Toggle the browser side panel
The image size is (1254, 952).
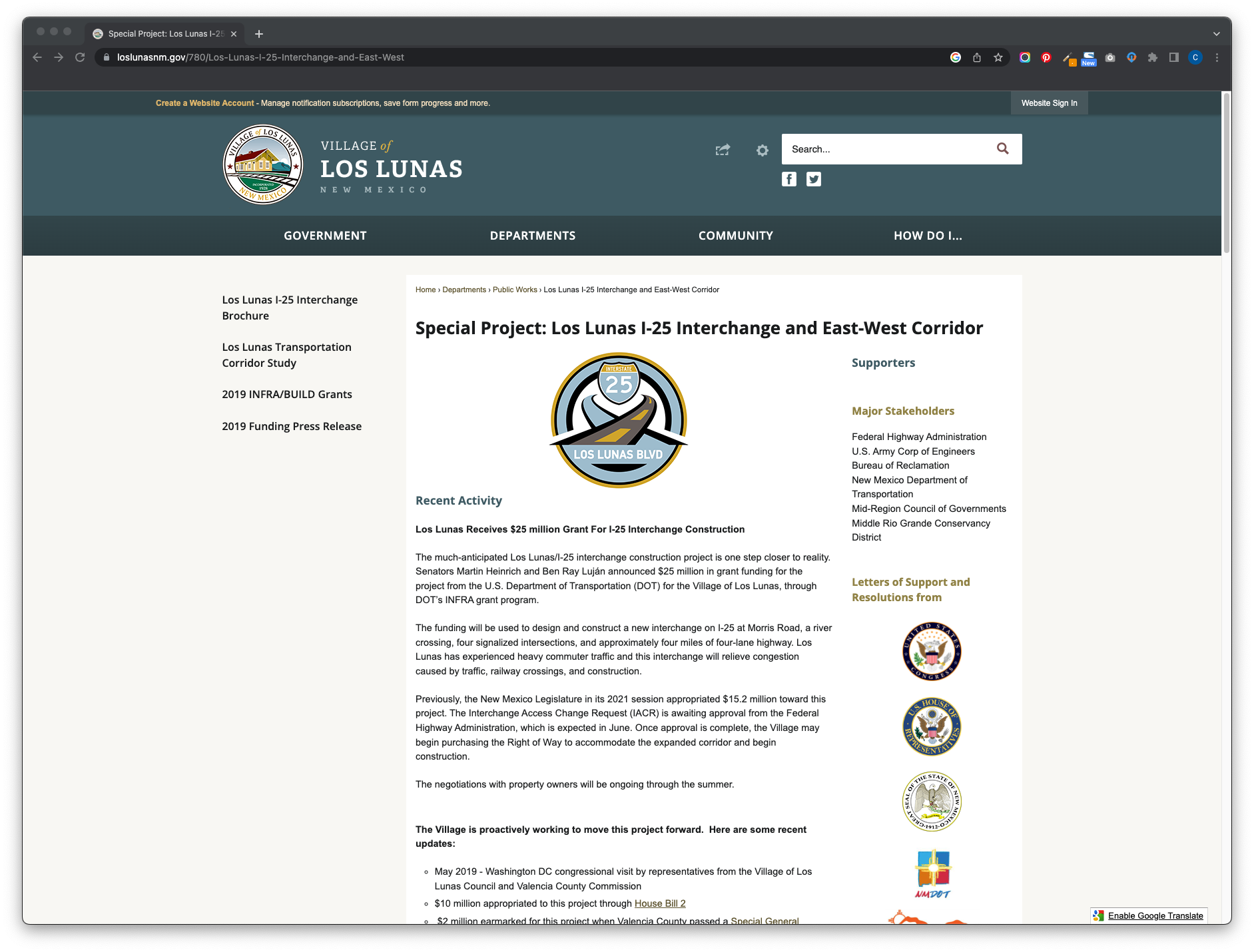(x=1174, y=57)
